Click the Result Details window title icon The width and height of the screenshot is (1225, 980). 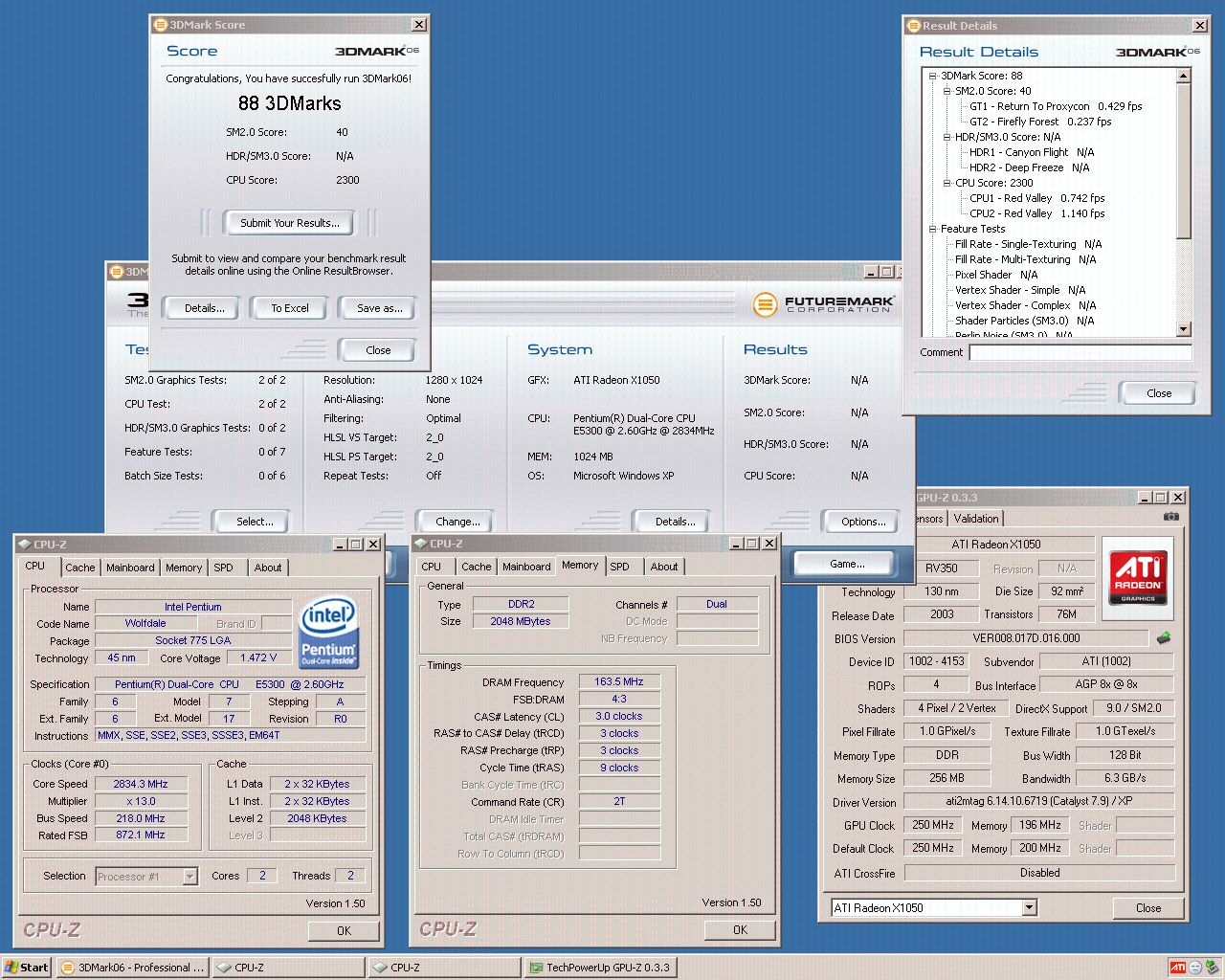[x=913, y=25]
